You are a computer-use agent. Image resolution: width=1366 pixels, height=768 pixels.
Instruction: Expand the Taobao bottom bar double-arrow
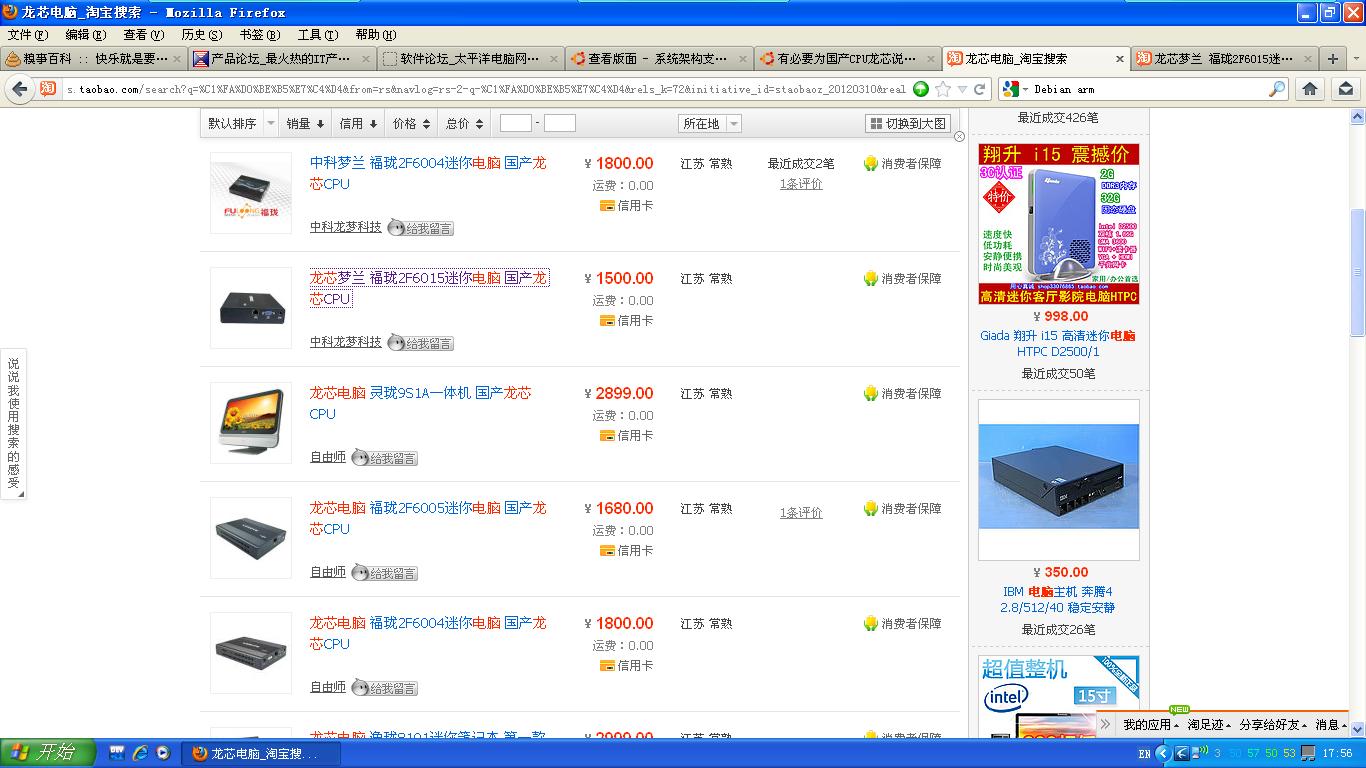[x=1105, y=724]
